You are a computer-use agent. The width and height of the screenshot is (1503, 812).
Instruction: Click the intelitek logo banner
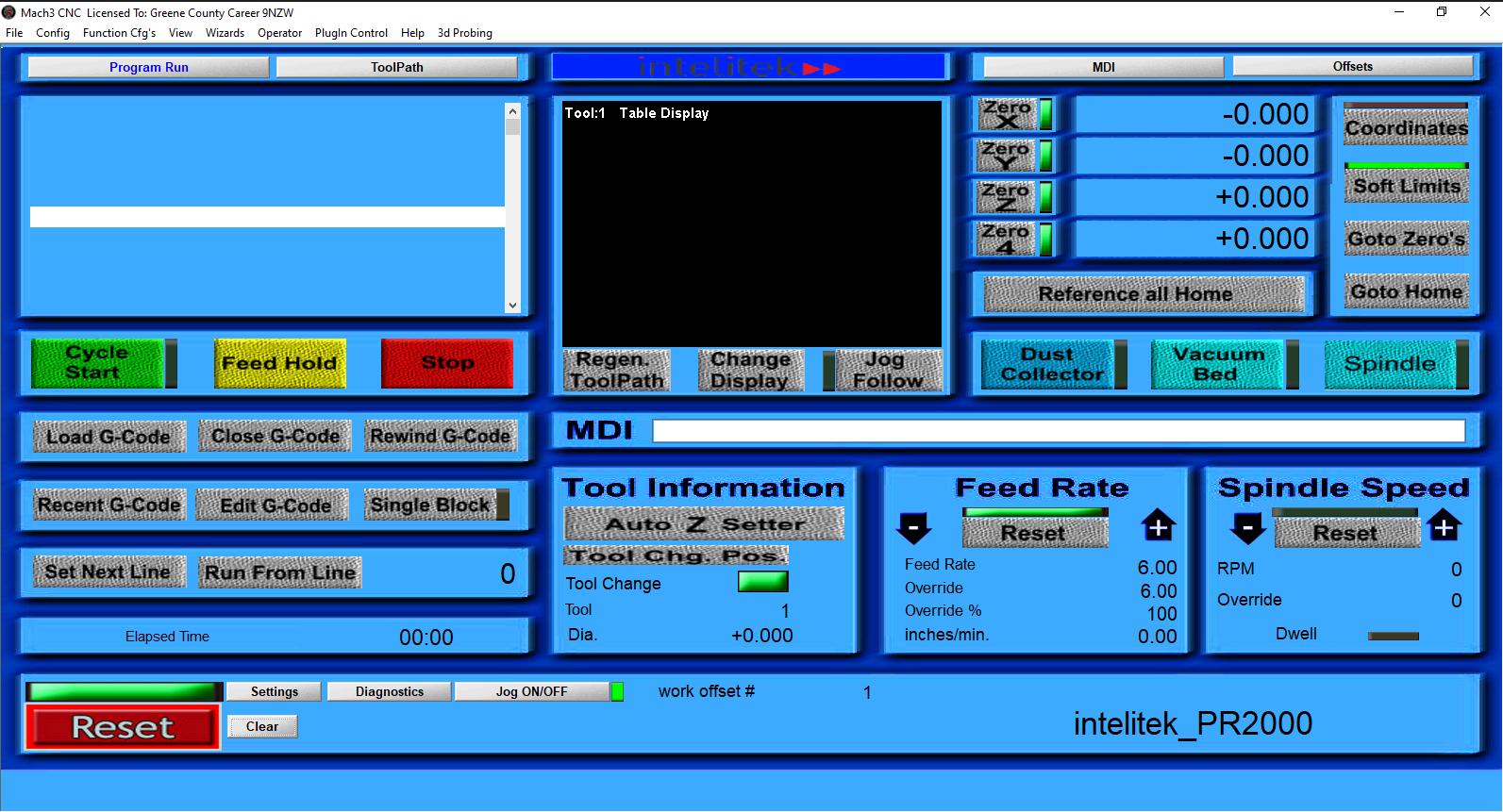(748, 67)
